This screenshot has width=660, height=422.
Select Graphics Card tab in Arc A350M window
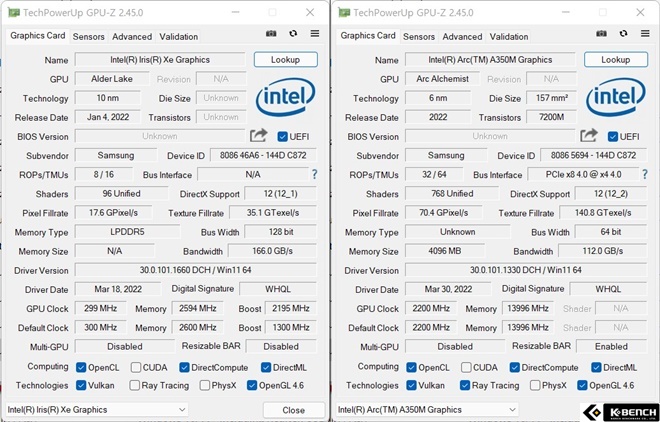click(x=368, y=36)
